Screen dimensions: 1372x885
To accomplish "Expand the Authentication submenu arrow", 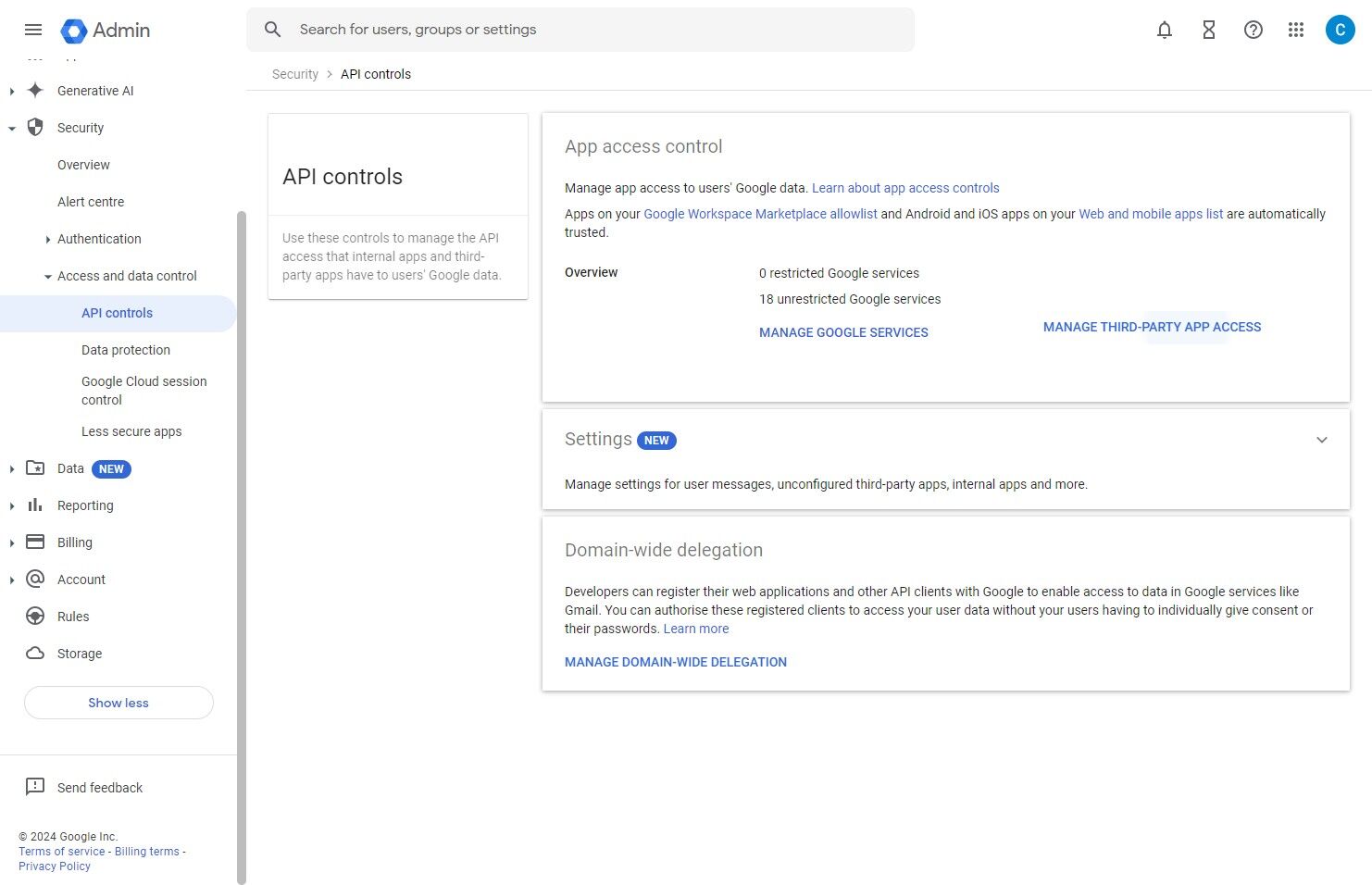I will 48,240.
